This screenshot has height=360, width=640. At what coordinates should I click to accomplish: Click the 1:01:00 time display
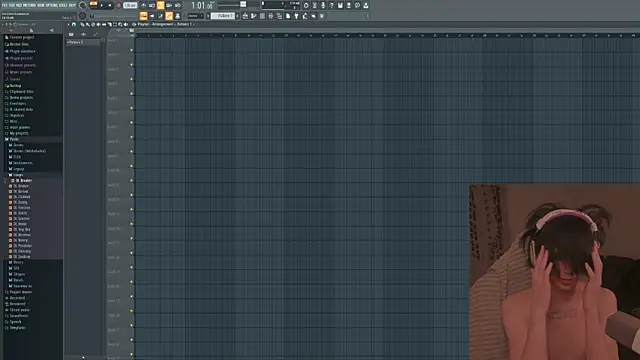point(202,6)
